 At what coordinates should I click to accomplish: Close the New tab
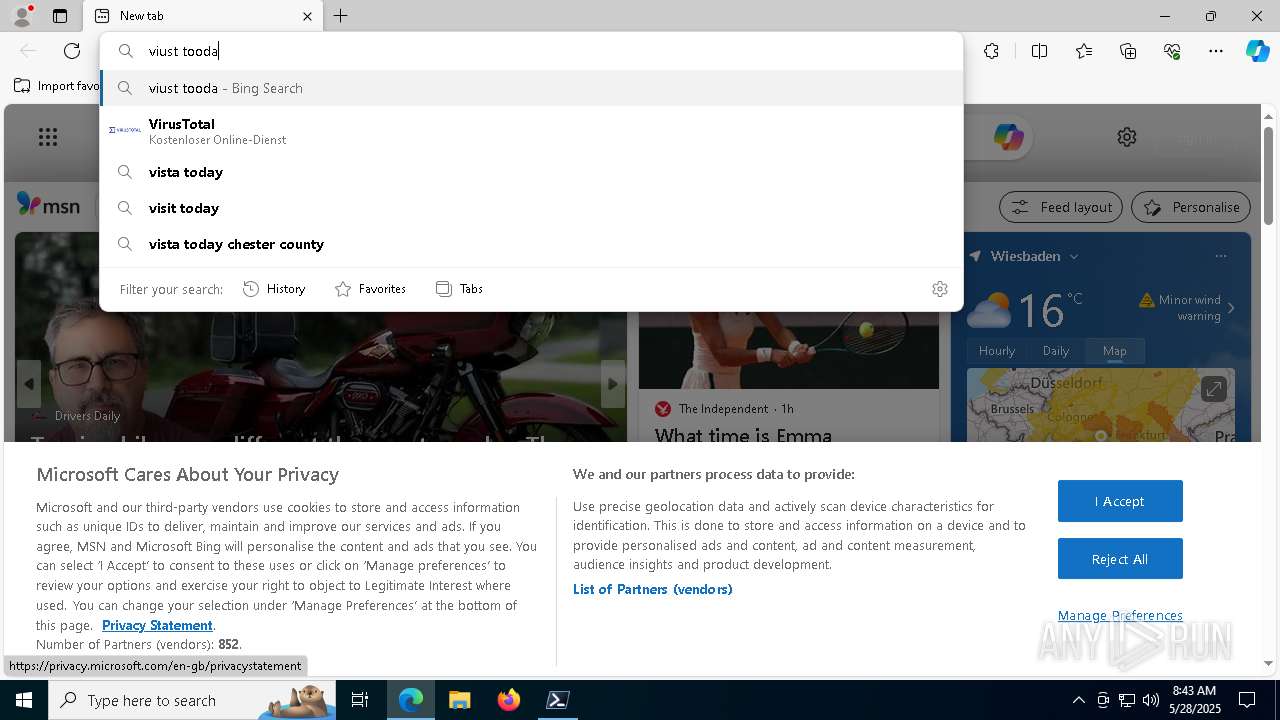(x=307, y=16)
